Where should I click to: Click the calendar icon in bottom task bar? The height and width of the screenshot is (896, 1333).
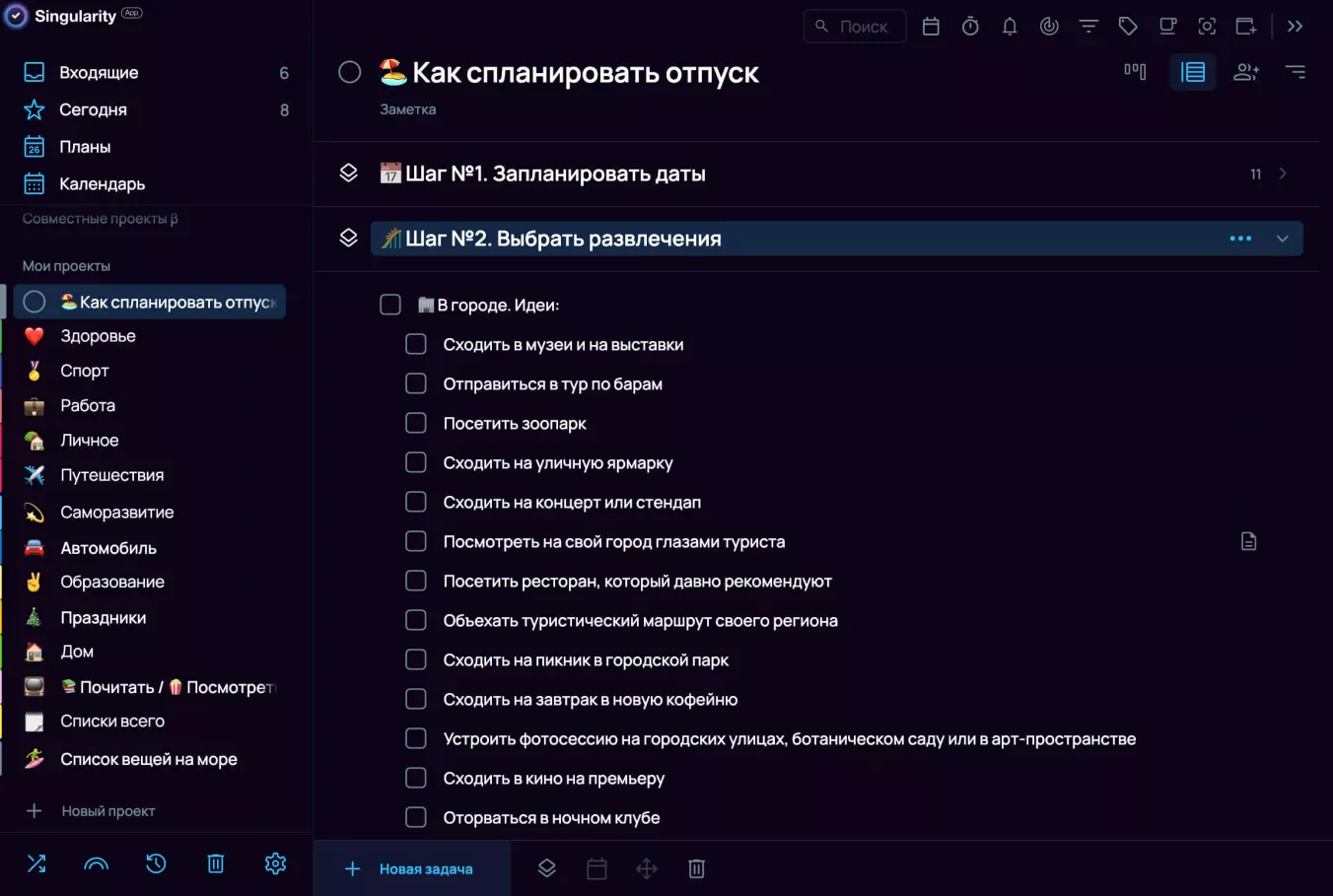(x=596, y=868)
